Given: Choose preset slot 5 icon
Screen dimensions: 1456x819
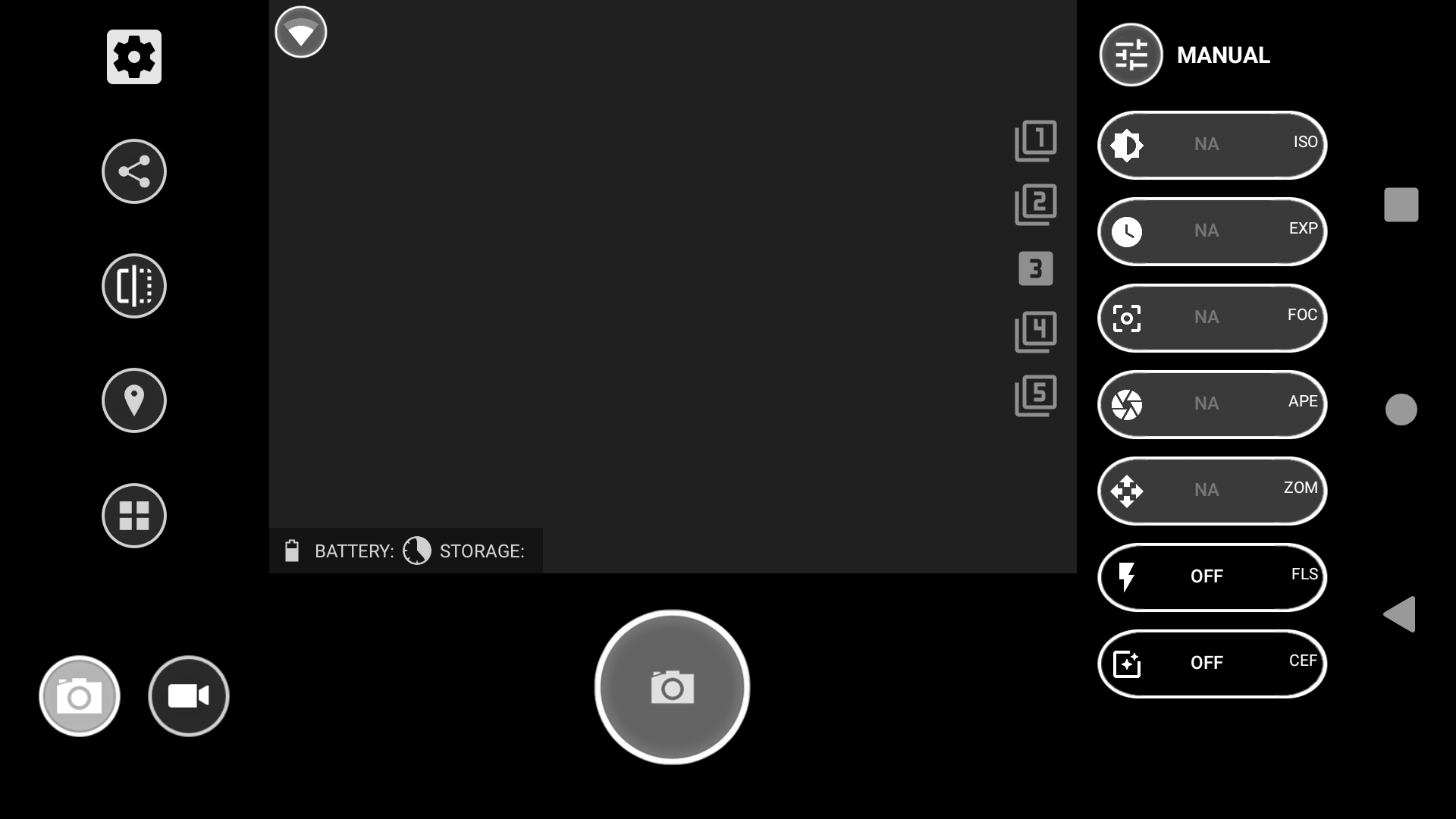Looking at the screenshot, I should coord(1036,396).
